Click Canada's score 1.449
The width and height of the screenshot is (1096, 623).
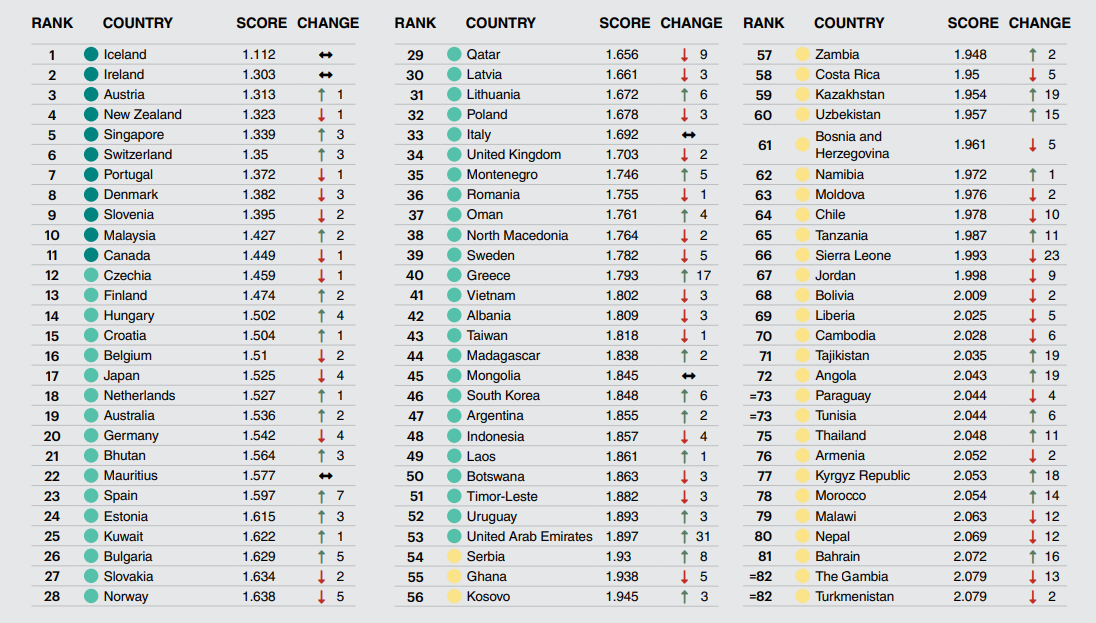click(x=259, y=255)
